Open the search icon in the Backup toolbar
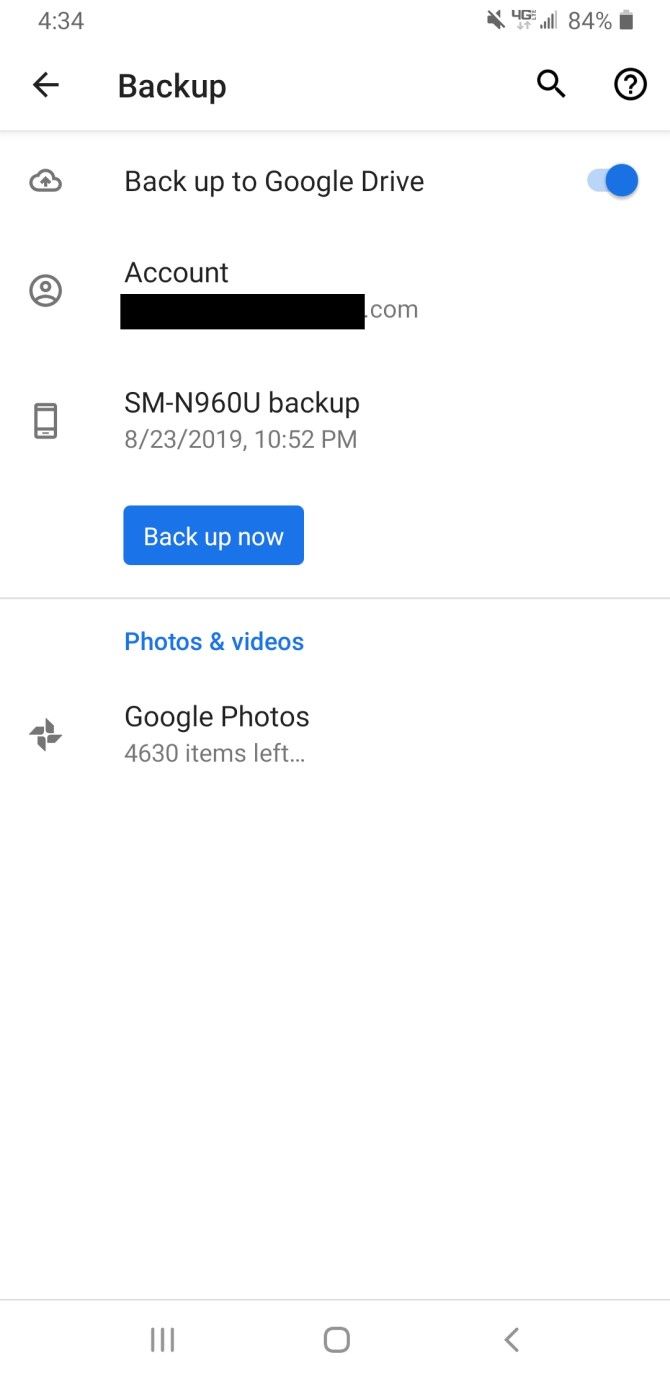The width and height of the screenshot is (670, 1377). (551, 84)
